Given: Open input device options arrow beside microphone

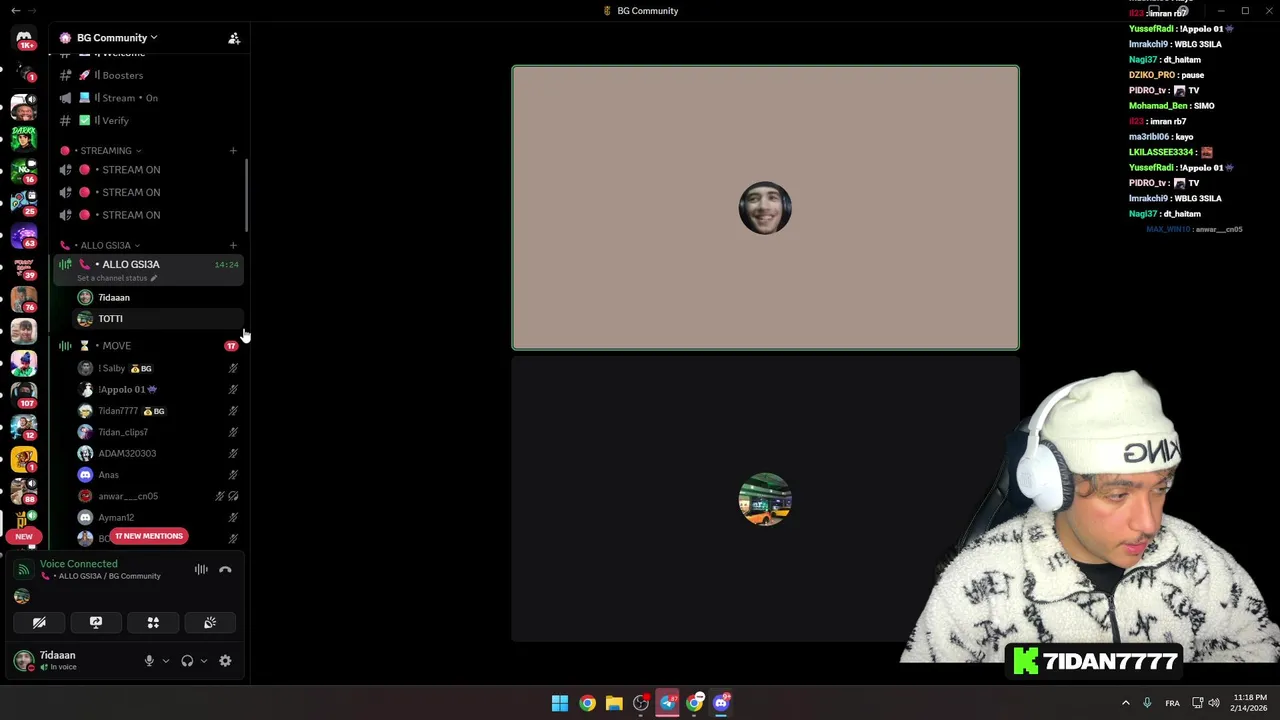Looking at the screenshot, I should (x=165, y=661).
